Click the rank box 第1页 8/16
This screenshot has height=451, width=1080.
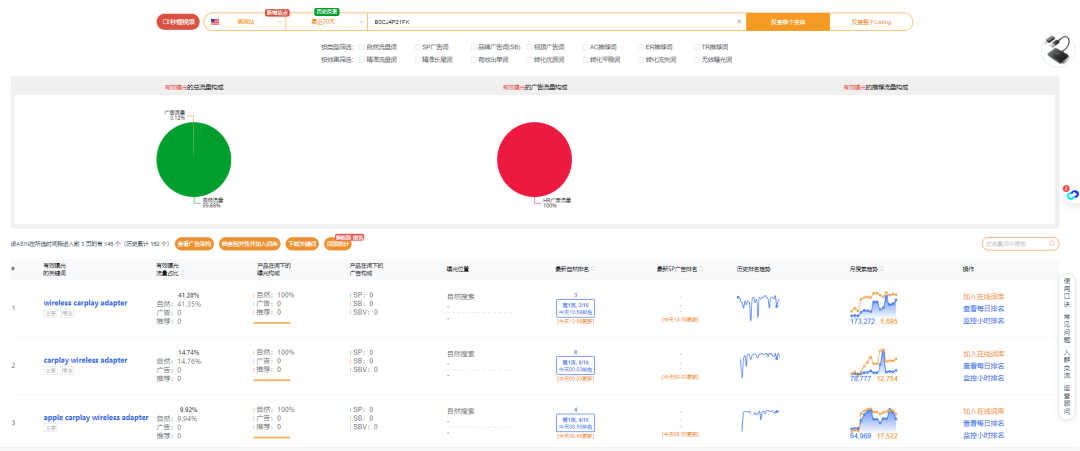coord(575,366)
